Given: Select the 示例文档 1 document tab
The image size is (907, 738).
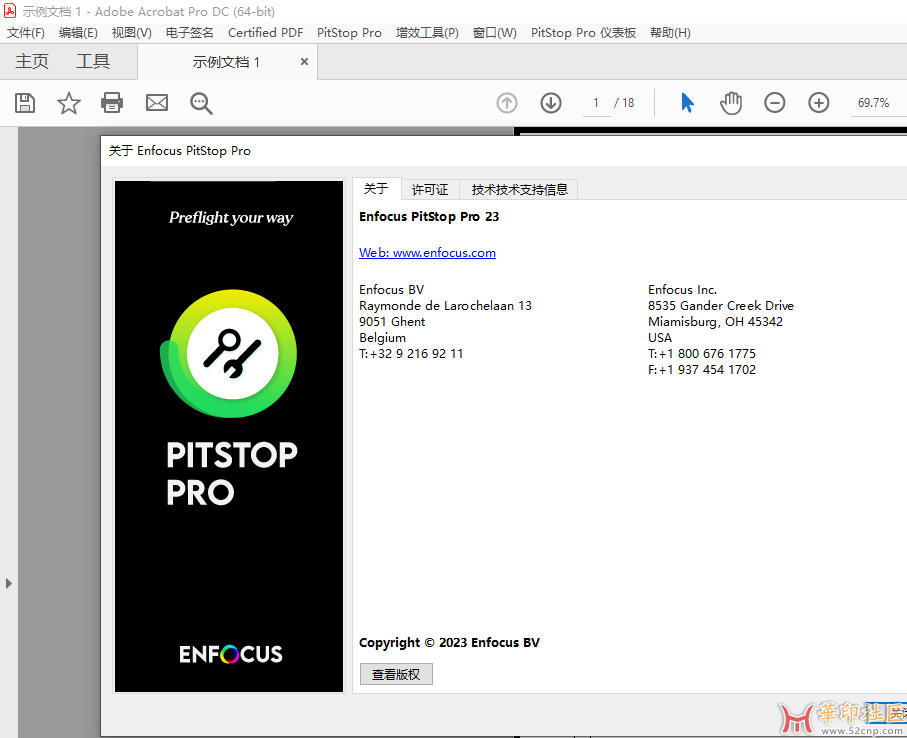Looking at the screenshot, I should point(227,62).
